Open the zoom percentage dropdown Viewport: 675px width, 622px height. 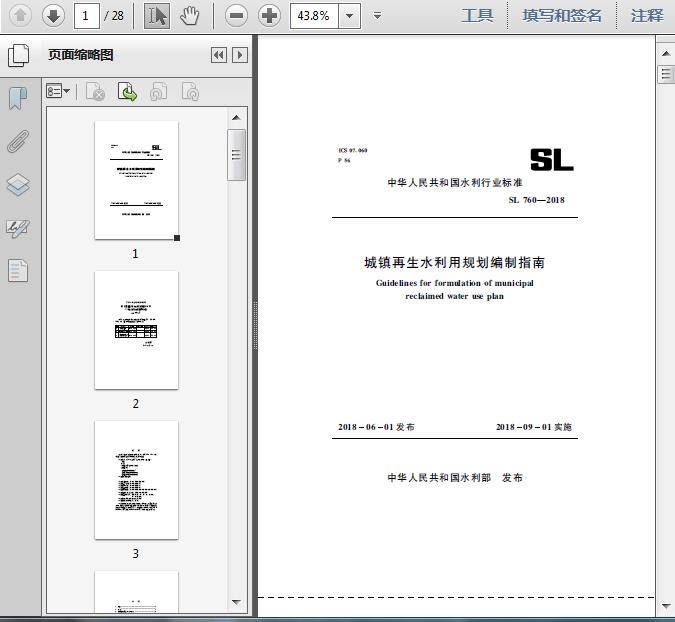[x=349, y=15]
